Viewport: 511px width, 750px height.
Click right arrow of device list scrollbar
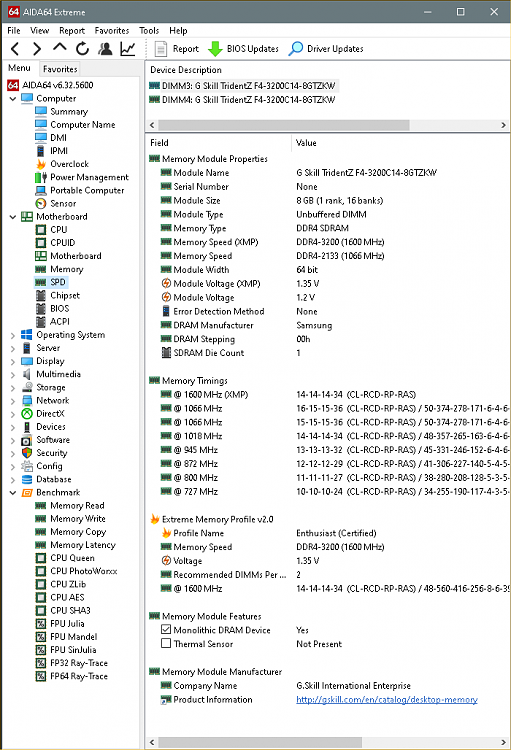pyautogui.click(x=503, y=125)
